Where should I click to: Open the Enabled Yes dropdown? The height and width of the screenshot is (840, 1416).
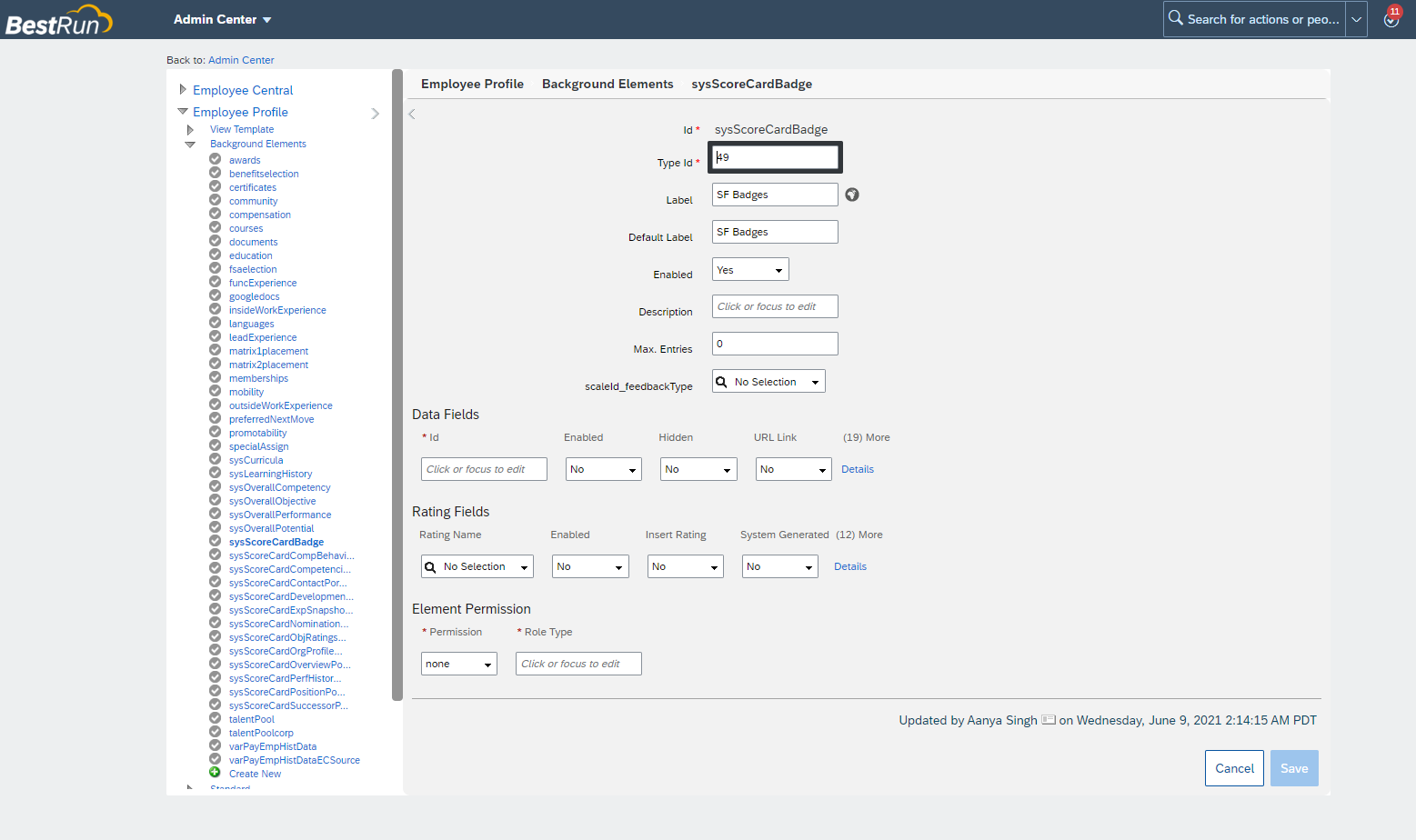[x=750, y=270]
